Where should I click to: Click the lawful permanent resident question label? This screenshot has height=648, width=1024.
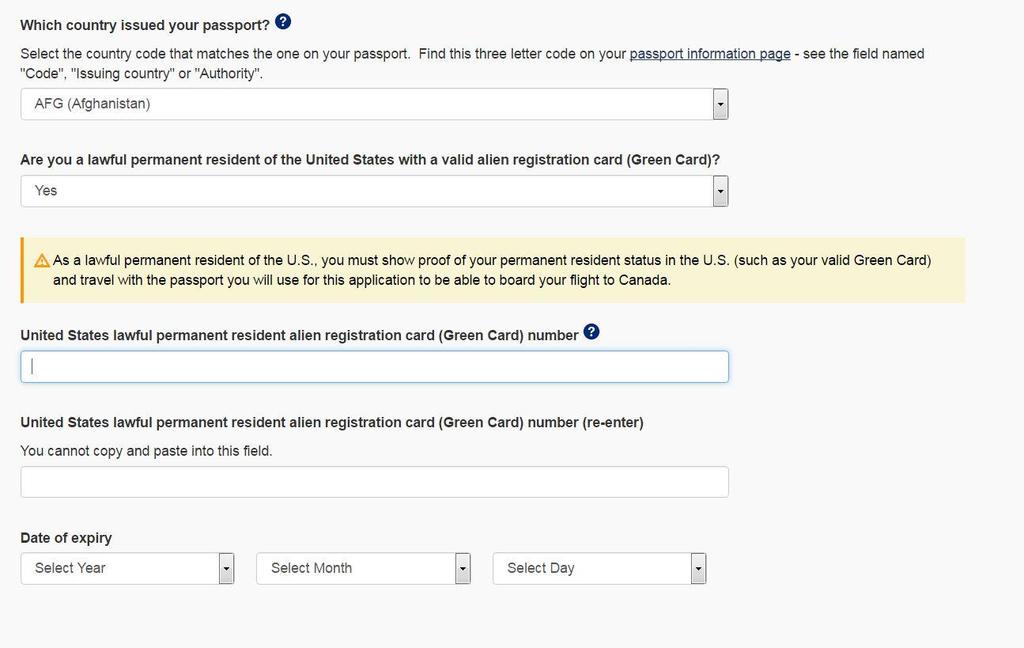click(370, 160)
